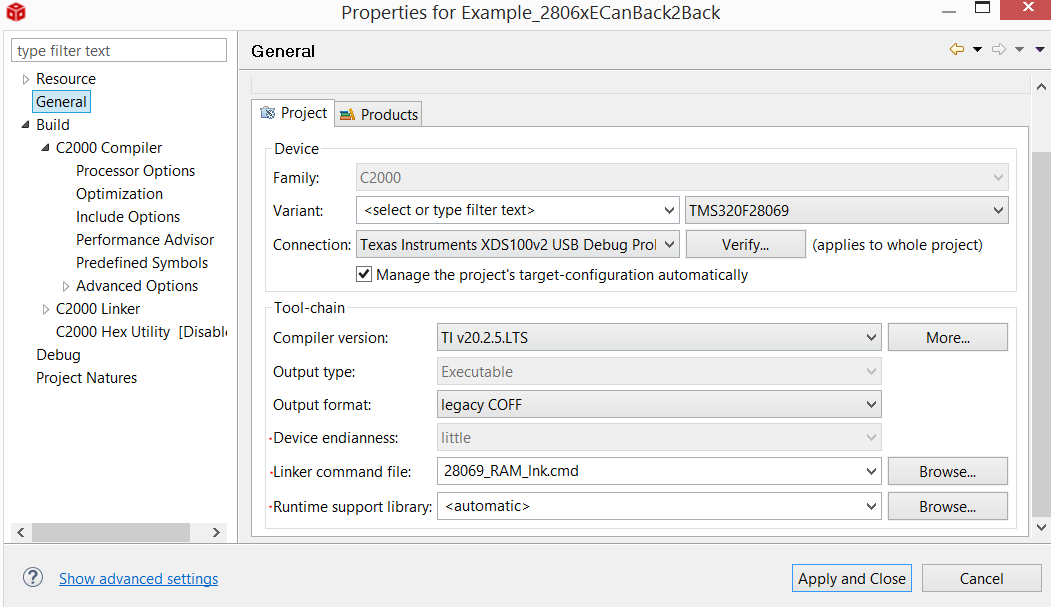Toggle Manage project's target-configuration automatically checkbox
The height and width of the screenshot is (607, 1051).
pos(364,274)
